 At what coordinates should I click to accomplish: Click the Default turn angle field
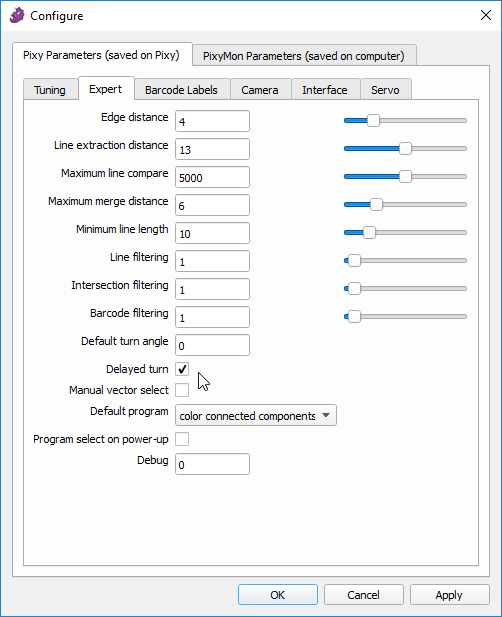click(x=212, y=345)
